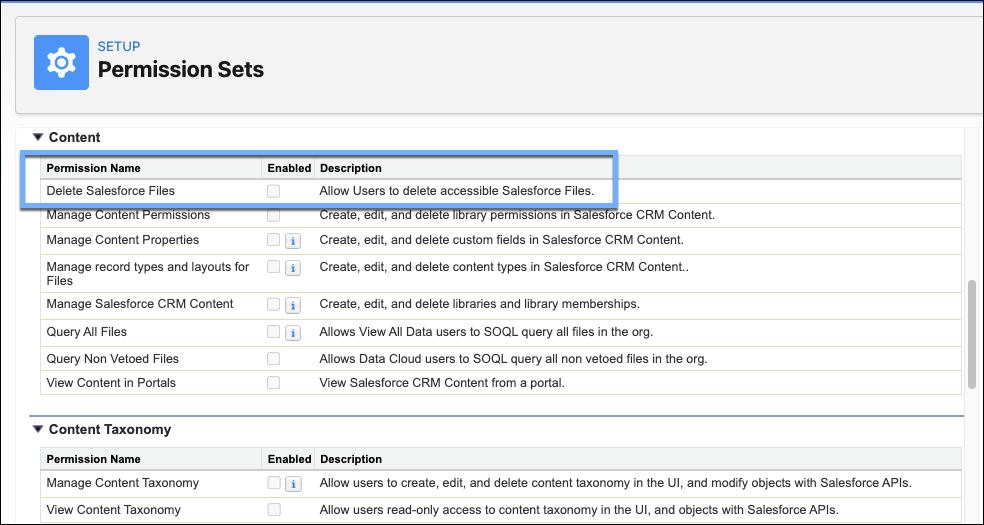Enable the View Content in Portals checkbox

coord(273,383)
